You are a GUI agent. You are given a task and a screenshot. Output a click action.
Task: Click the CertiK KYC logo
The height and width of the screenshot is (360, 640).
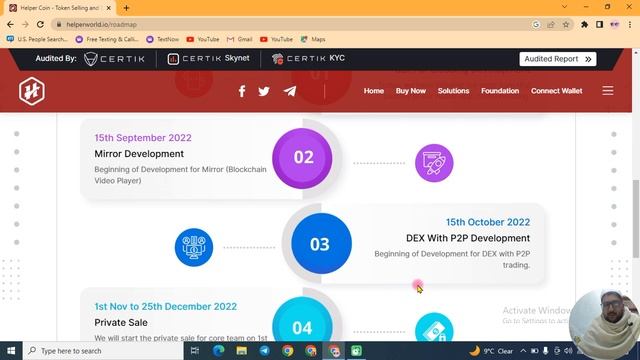[308, 59]
